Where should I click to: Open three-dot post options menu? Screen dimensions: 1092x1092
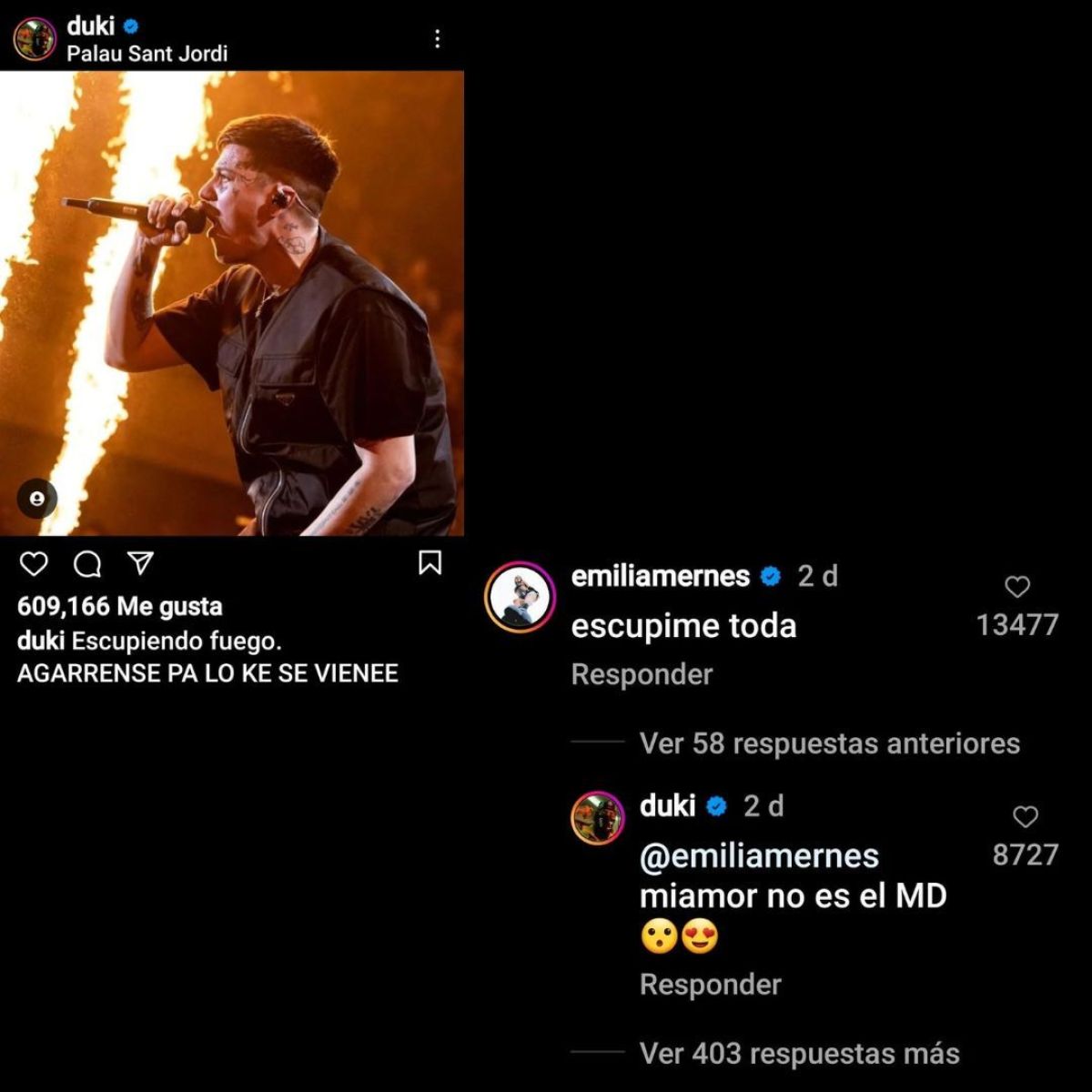pos(438,38)
